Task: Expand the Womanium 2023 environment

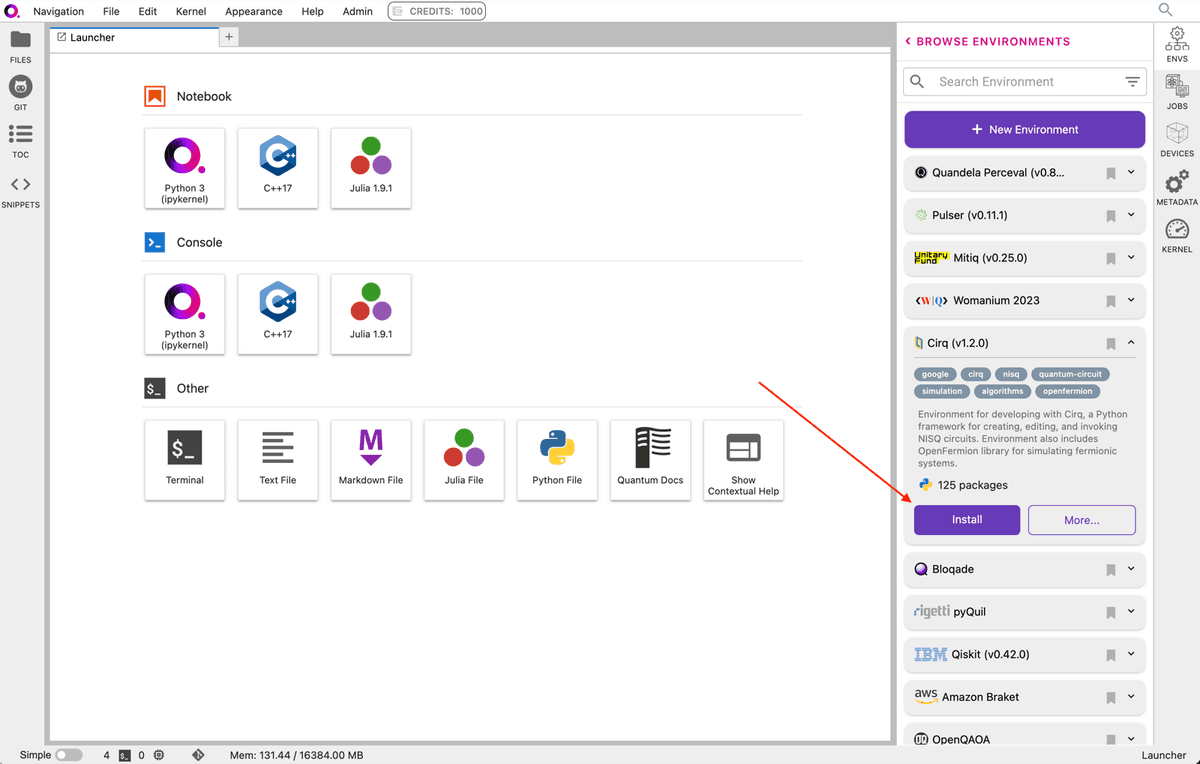Action: pyautogui.click(x=1131, y=300)
